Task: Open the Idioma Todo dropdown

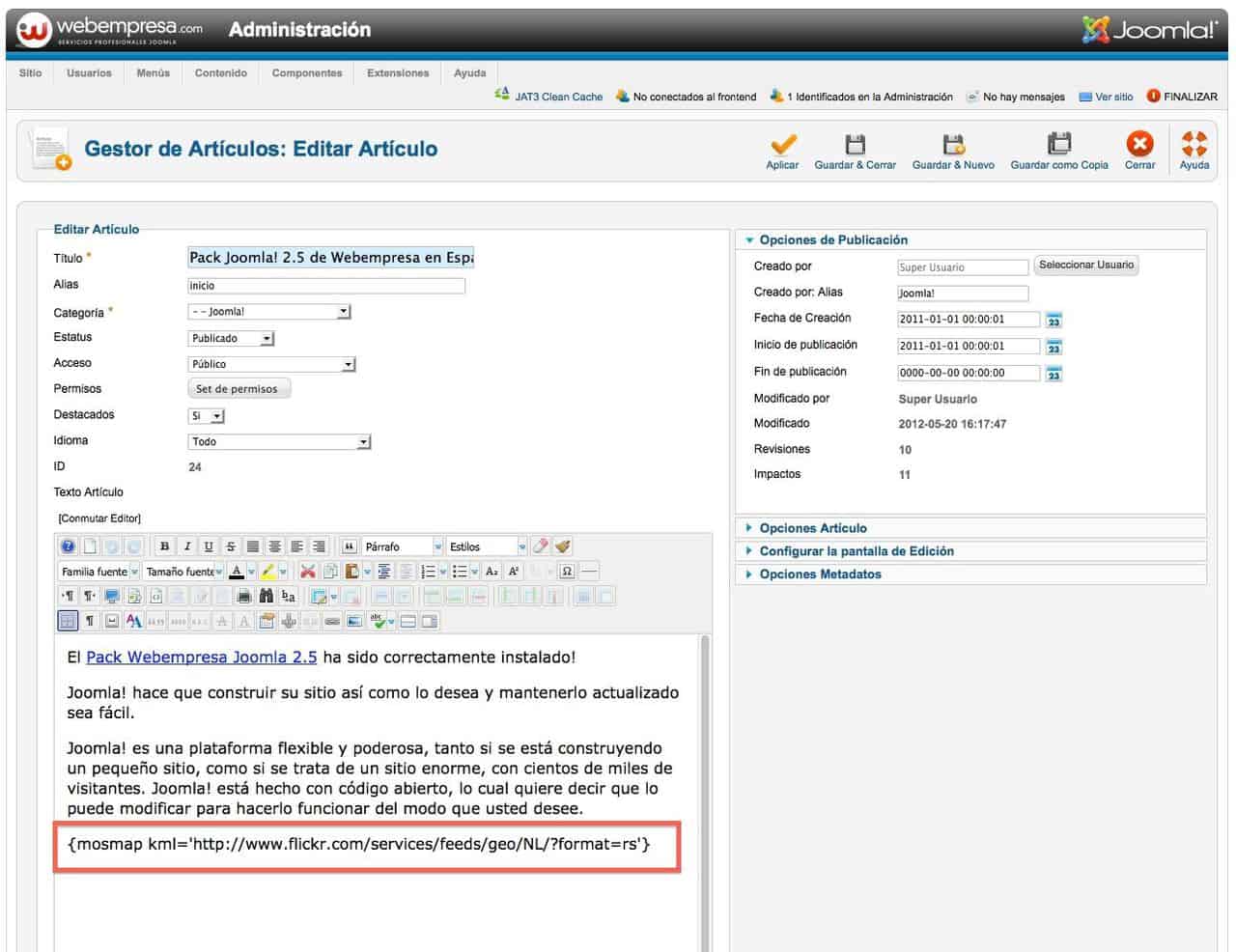Action: point(279,442)
